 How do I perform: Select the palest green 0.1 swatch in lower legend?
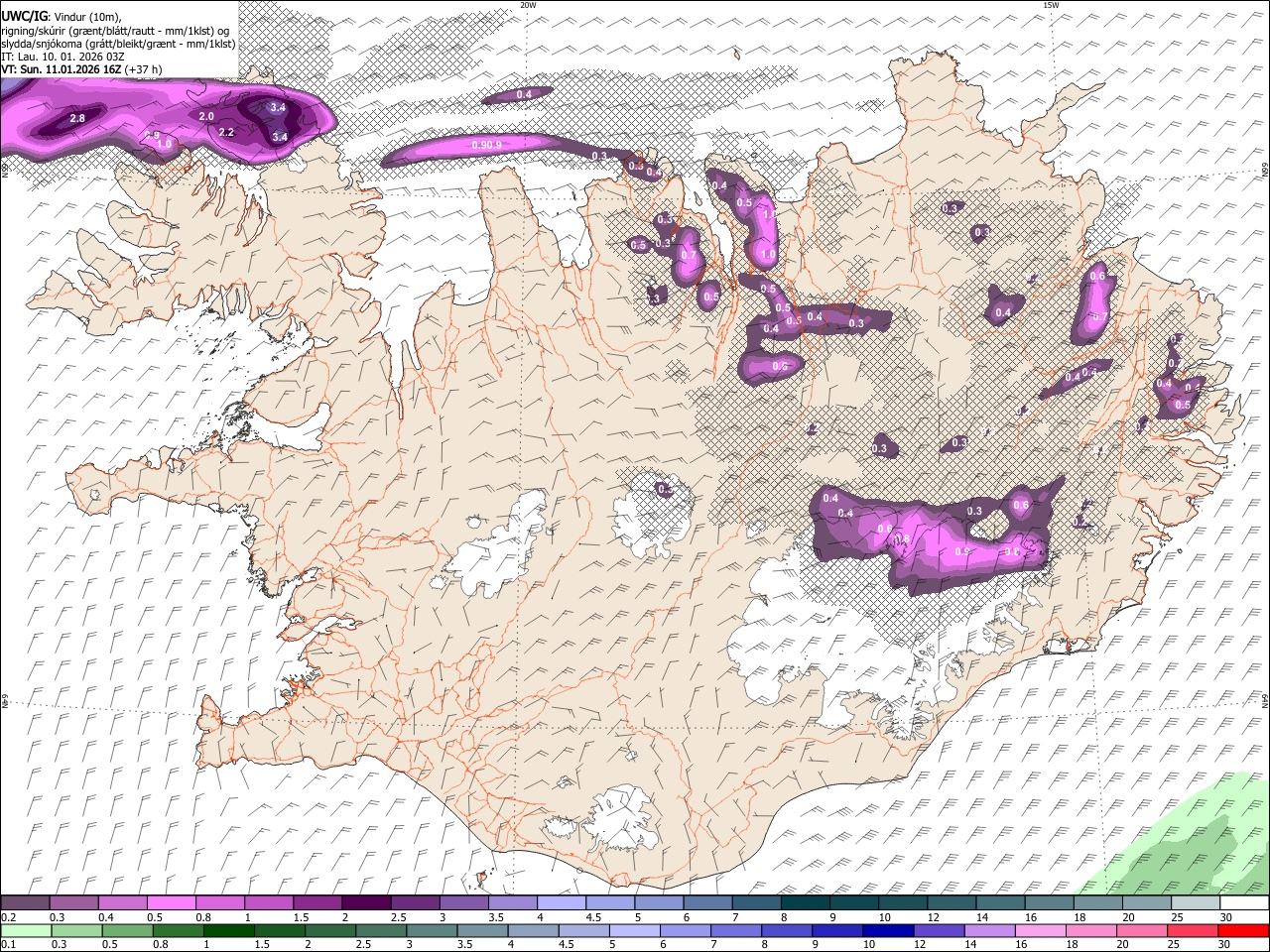(26, 930)
